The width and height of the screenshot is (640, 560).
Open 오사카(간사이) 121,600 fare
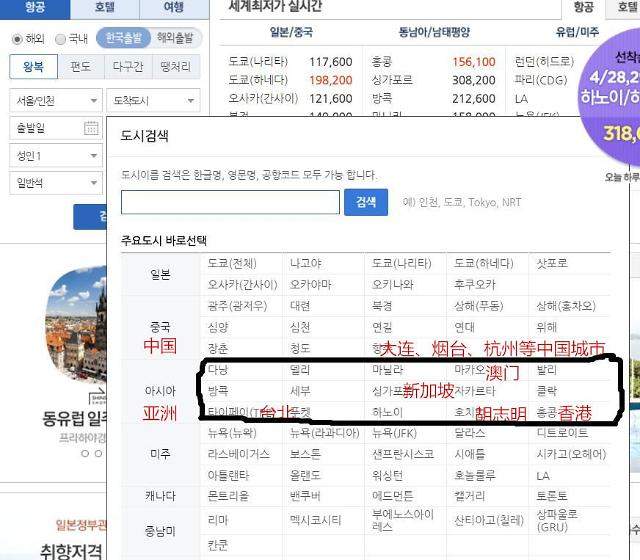(x=290, y=98)
